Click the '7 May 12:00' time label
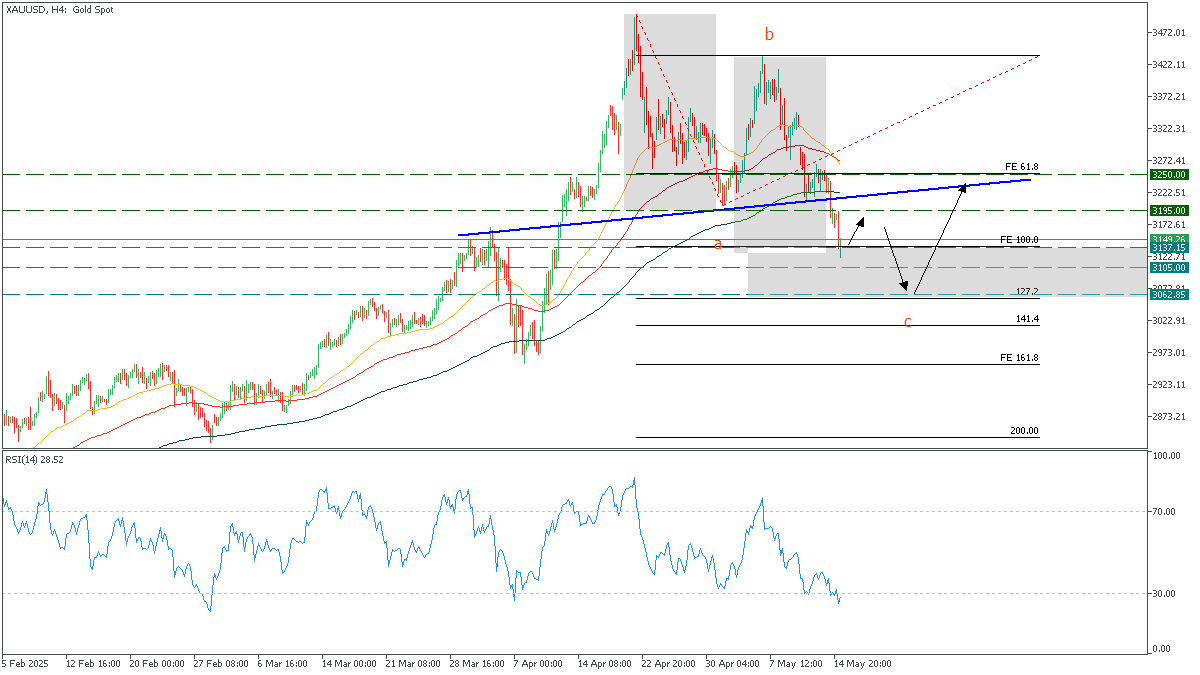 (x=795, y=663)
